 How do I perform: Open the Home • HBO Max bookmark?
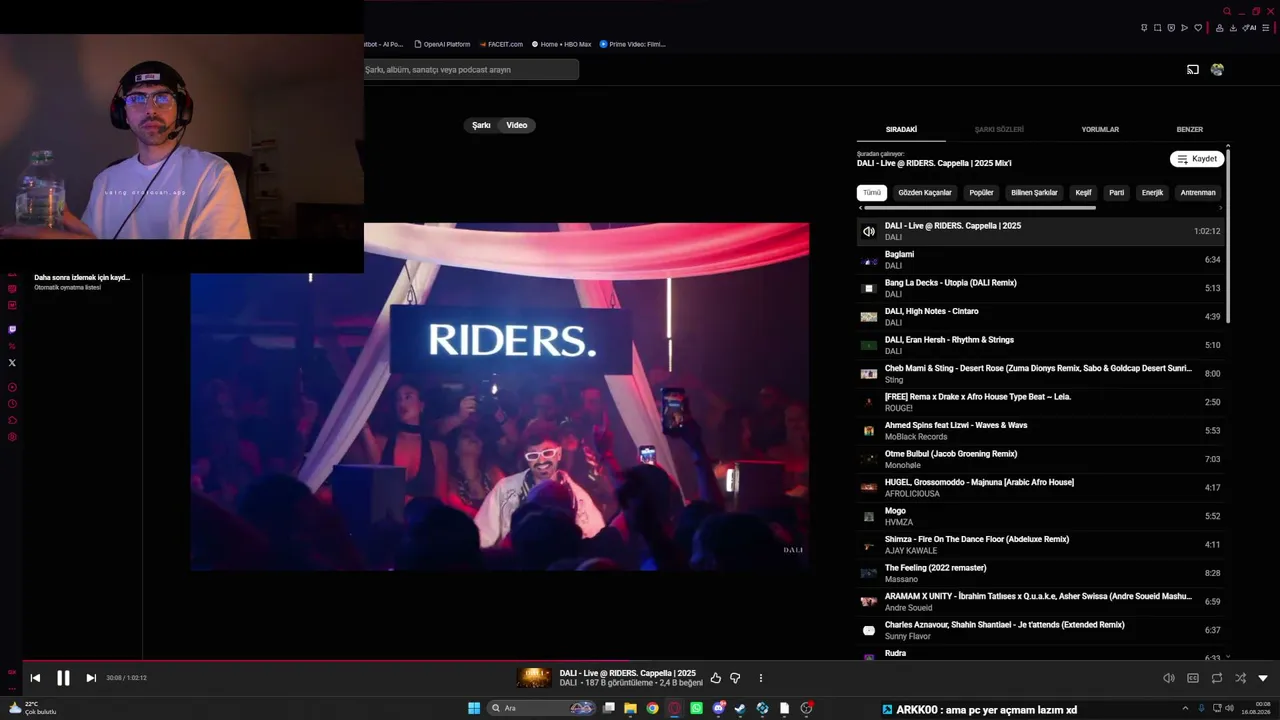(562, 44)
